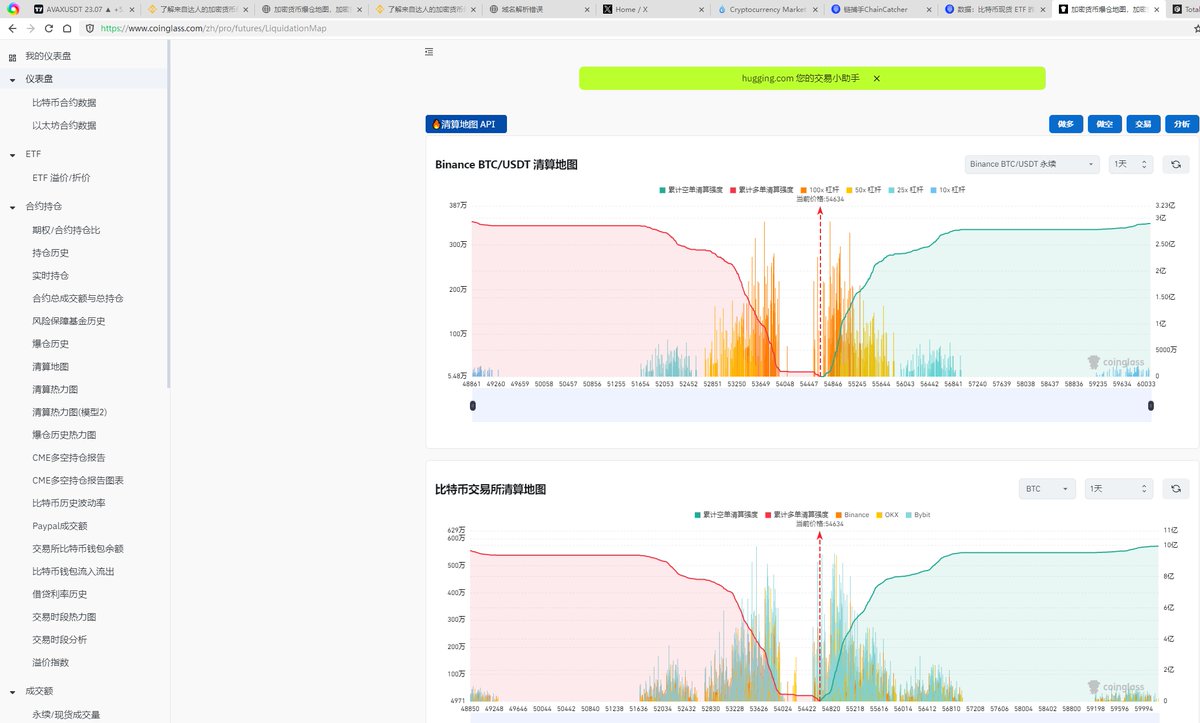This screenshot has width=1200, height=723.
Task: Open 清算热力图 in sidebar
Action: (x=55, y=390)
